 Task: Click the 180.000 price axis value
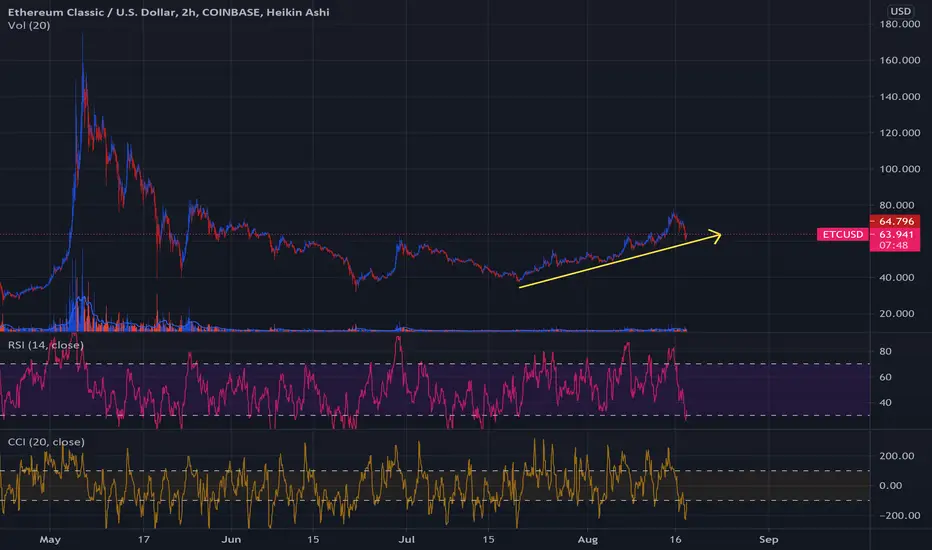(x=900, y=24)
